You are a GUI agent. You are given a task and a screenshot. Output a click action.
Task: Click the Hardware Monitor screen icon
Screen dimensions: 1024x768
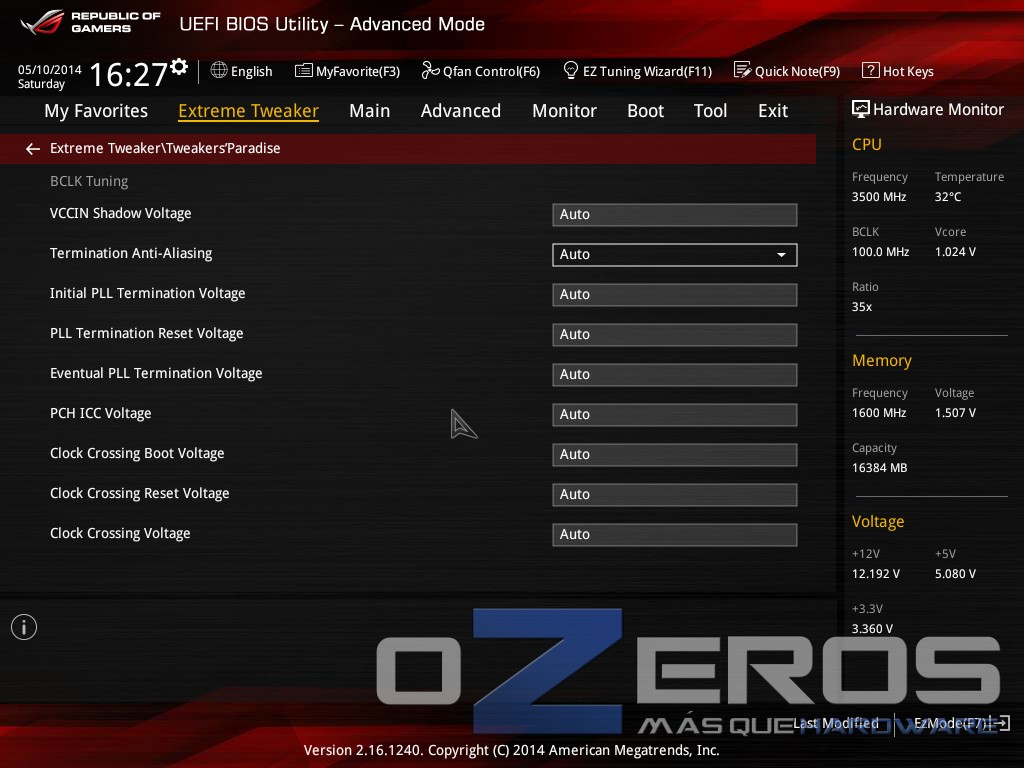tap(861, 109)
